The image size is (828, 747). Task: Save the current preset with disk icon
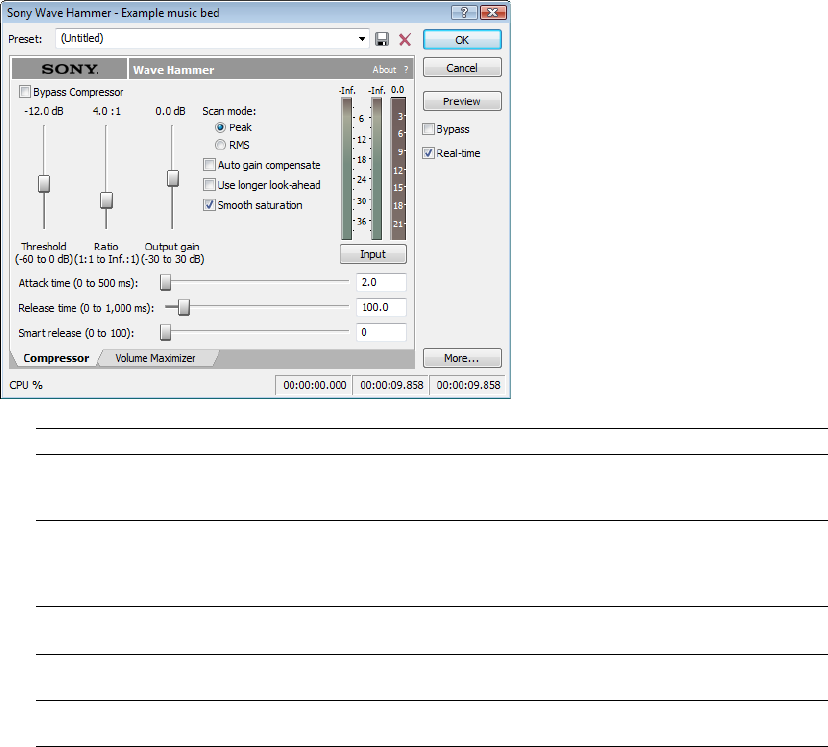click(x=382, y=39)
